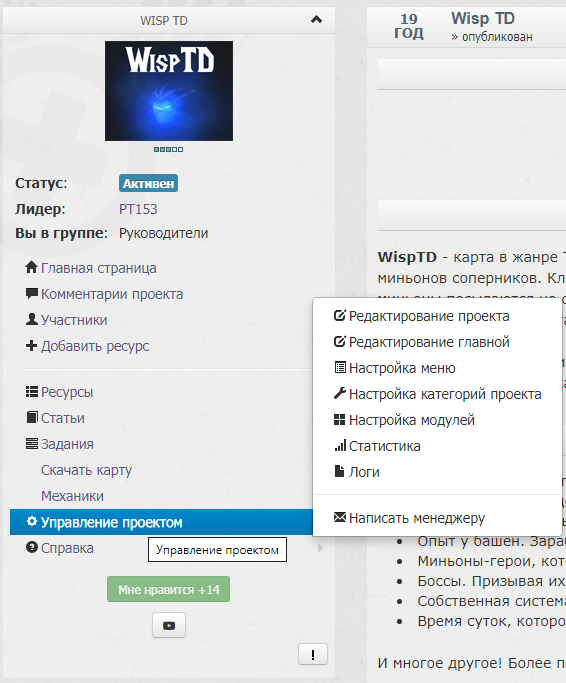Click the exclamation report button
566x683 pixels.
pyautogui.click(x=313, y=654)
